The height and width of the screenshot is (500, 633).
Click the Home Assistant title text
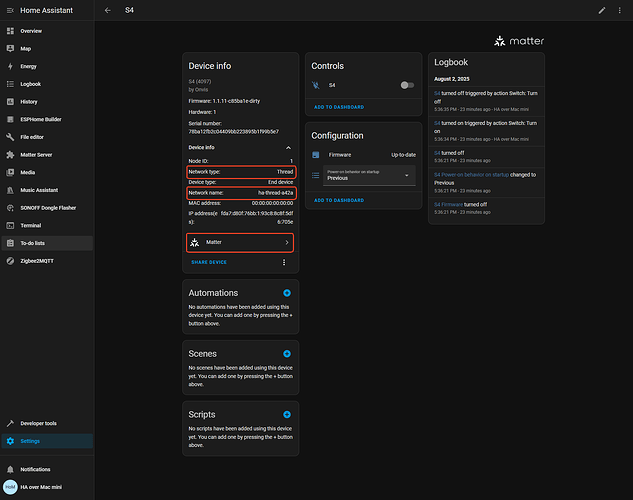click(46, 10)
